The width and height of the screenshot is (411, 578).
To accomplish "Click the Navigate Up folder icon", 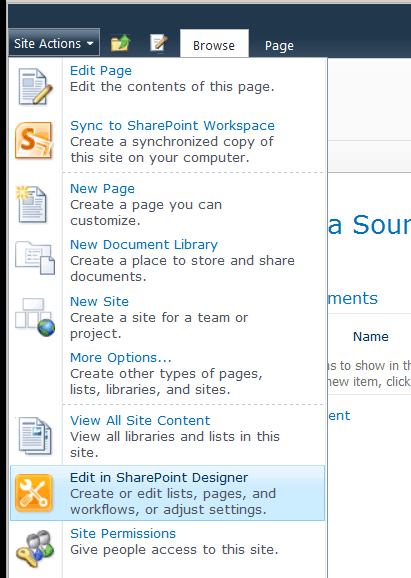I will click(121, 43).
